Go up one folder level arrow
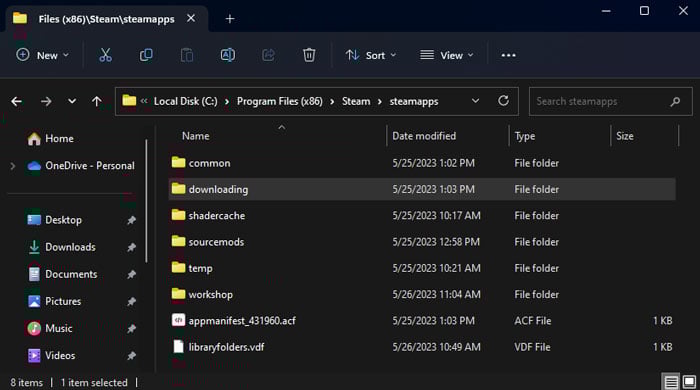 (96, 102)
